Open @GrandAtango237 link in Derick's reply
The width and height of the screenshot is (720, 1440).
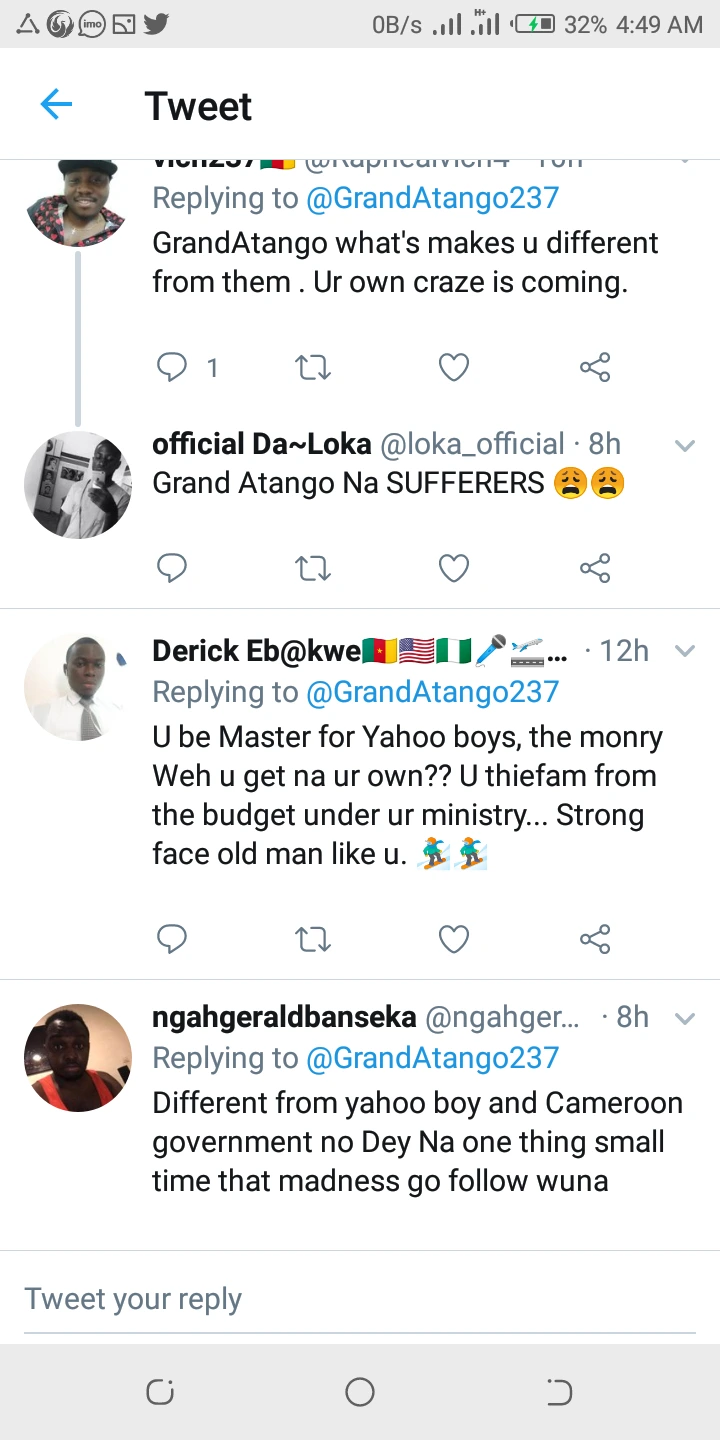tap(432, 692)
